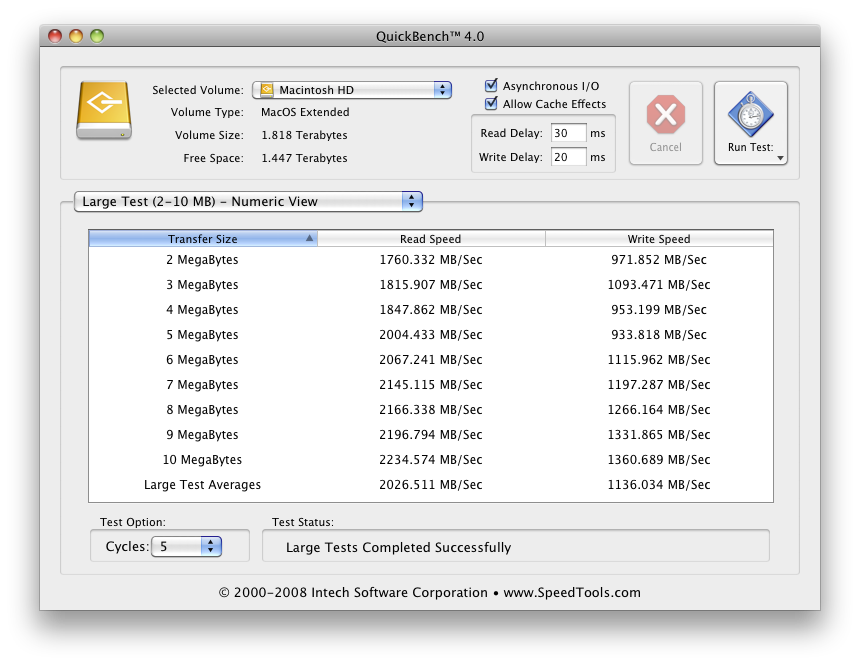Viewport: 860px width, 665px height.
Task: Click the 2234.574 MB/Sec read speed value
Action: coord(431,460)
